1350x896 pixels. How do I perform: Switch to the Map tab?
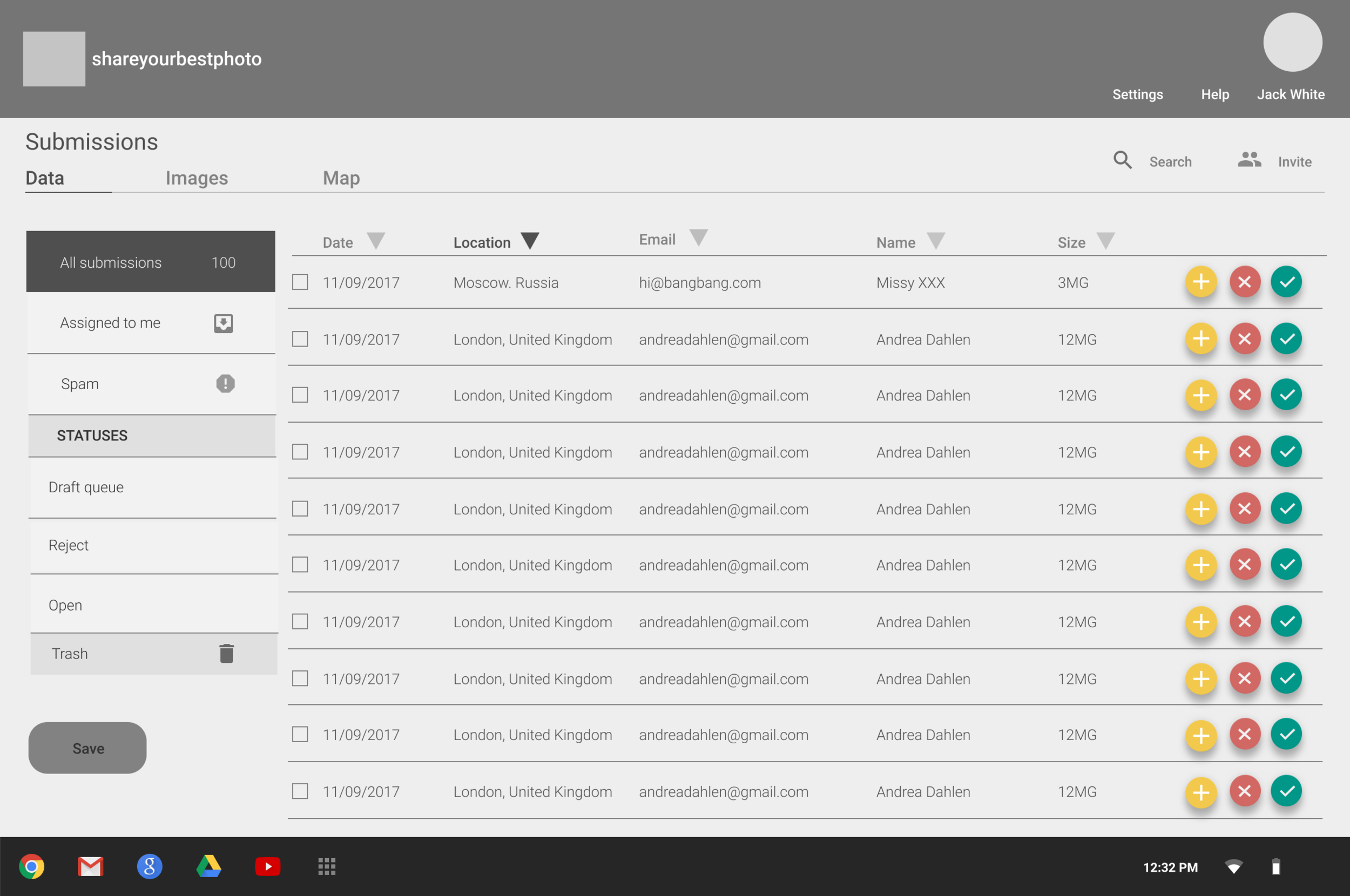[x=341, y=178]
